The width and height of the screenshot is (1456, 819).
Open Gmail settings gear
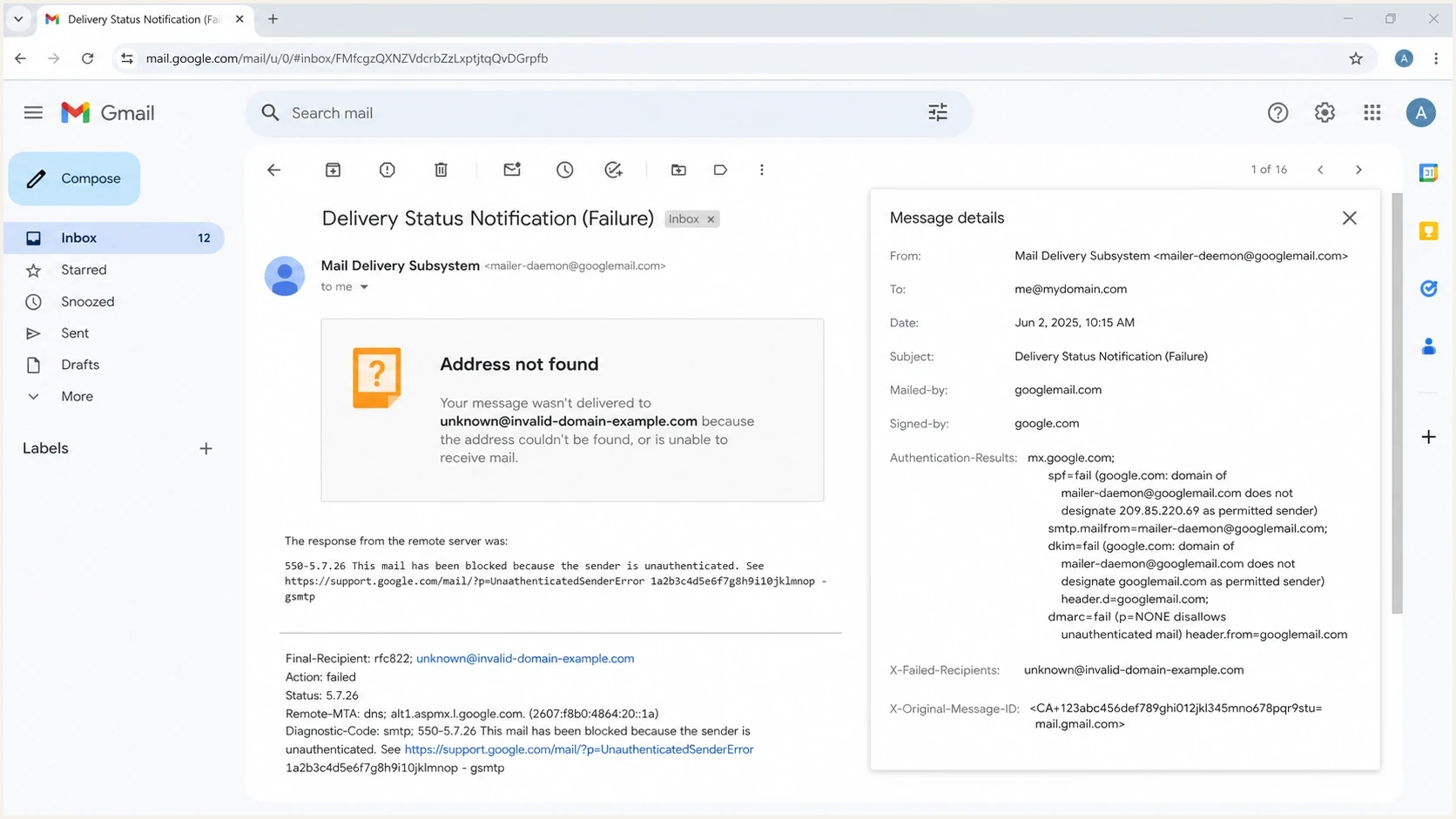(1325, 112)
